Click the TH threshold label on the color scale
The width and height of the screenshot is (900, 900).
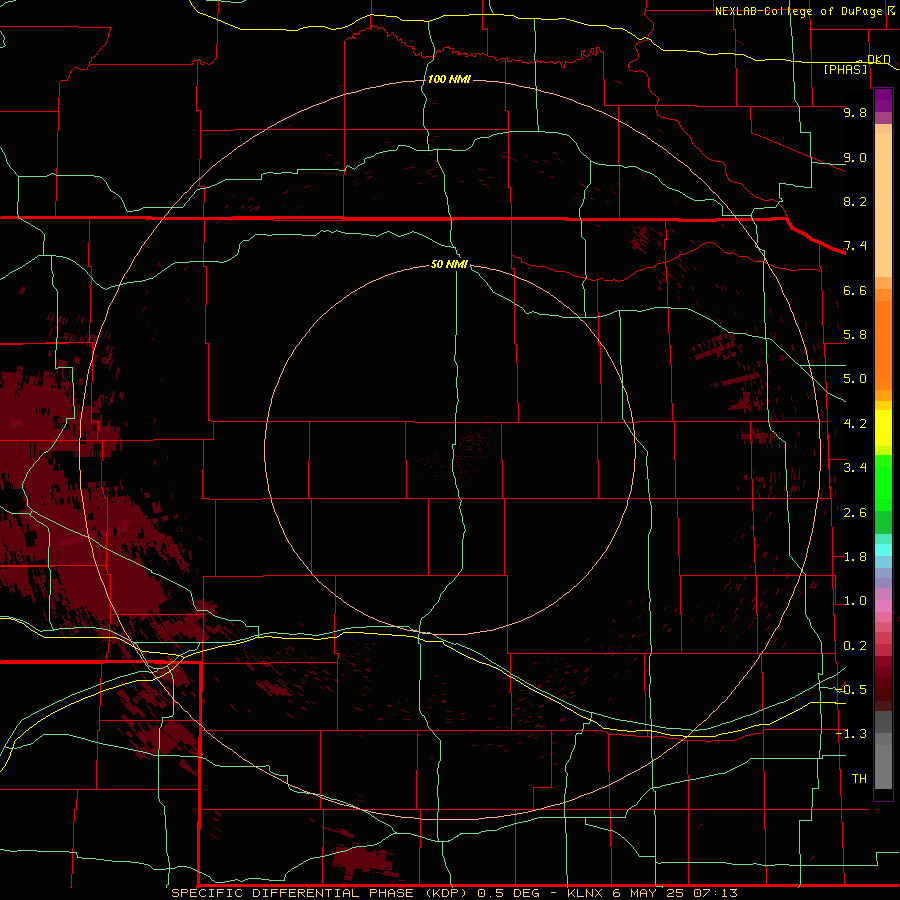click(859, 779)
